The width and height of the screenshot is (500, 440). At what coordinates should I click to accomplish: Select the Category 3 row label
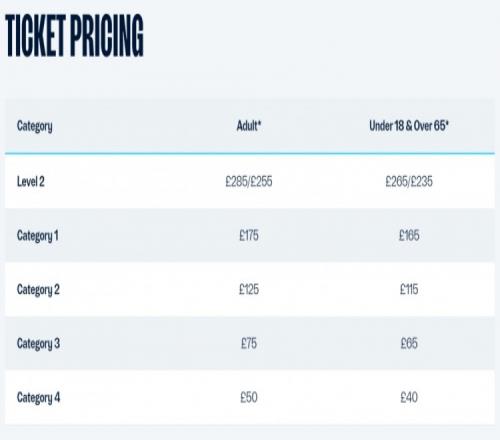38,344
